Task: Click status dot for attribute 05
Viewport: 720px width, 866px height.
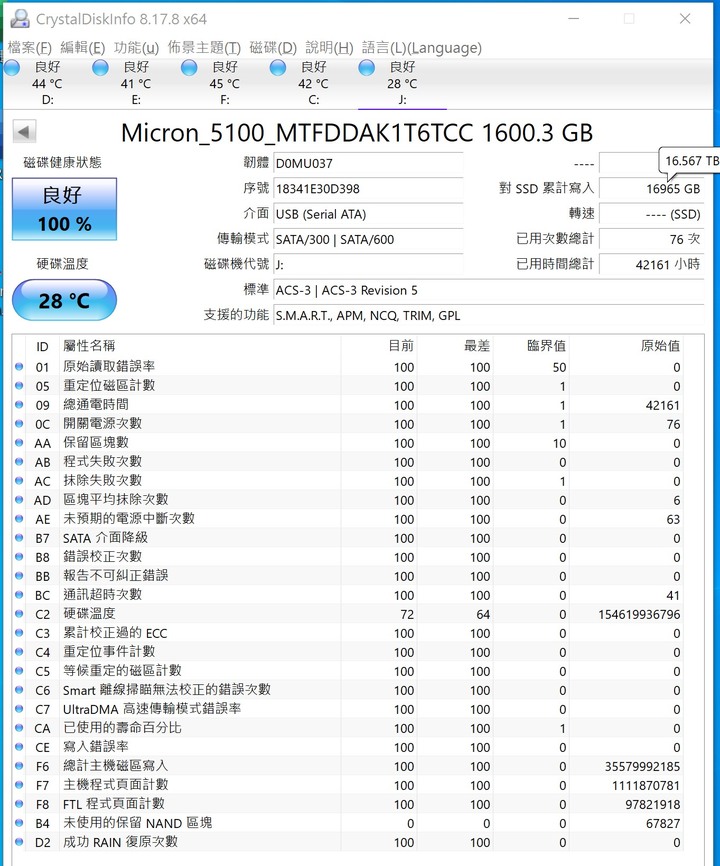Action: tap(19, 386)
